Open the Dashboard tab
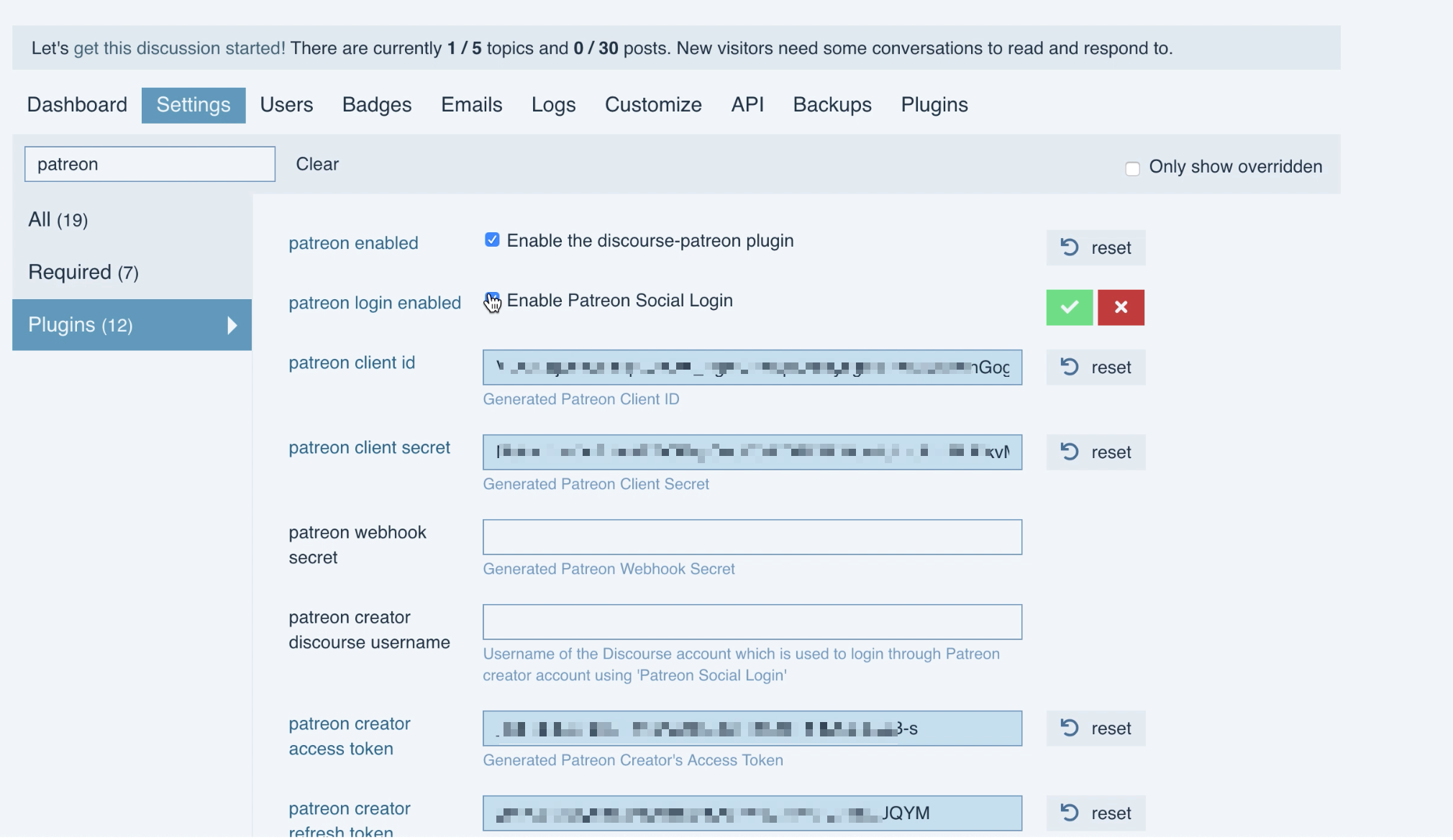This screenshot has width=1453, height=840. coord(77,105)
